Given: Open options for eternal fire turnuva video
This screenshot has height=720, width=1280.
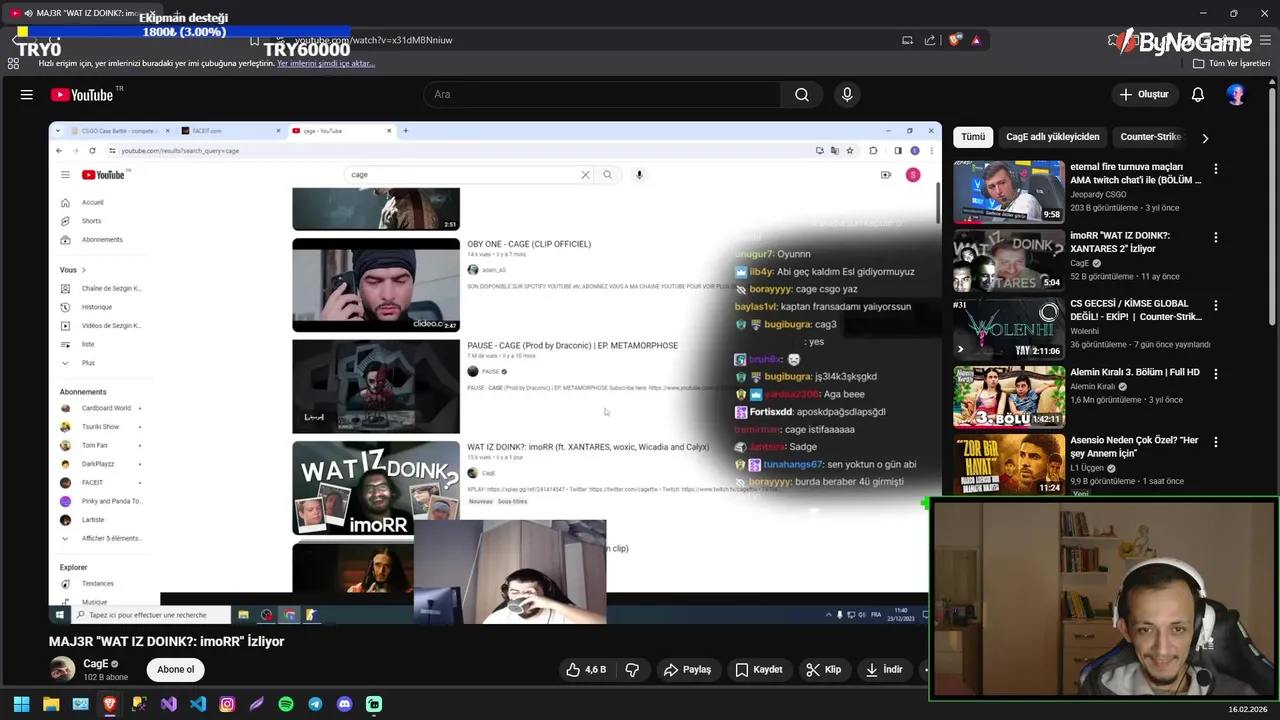Looking at the screenshot, I should coord(1216,170).
